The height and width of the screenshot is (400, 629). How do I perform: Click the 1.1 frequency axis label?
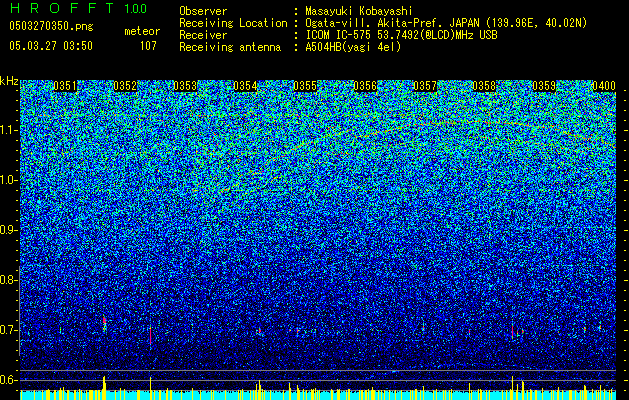click(9, 130)
